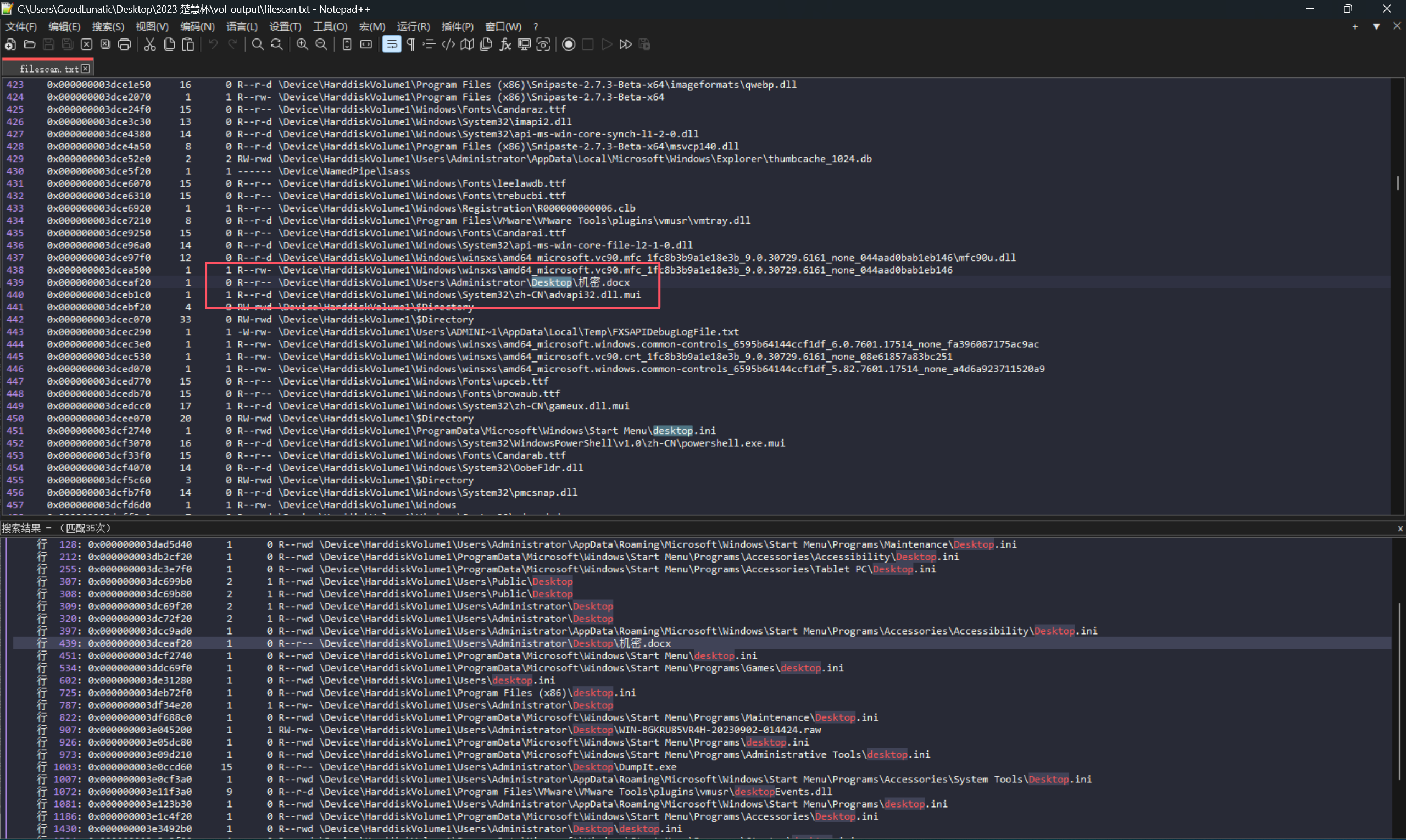The width and height of the screenshot is (1407, 840).
Task: Show the Document Map panel icon
Action: (467, 44)
